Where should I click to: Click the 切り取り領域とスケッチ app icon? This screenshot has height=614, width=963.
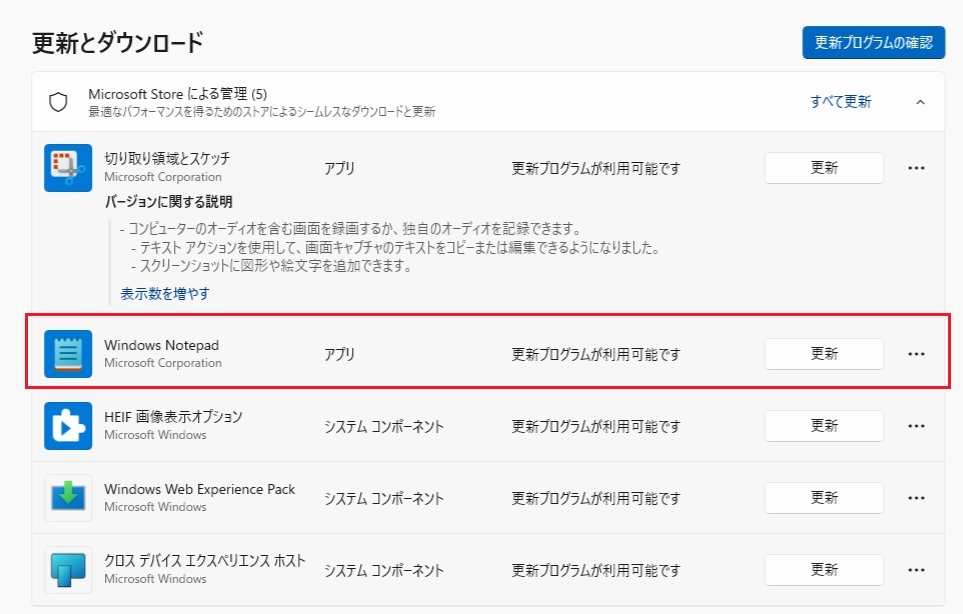point(68,168)
